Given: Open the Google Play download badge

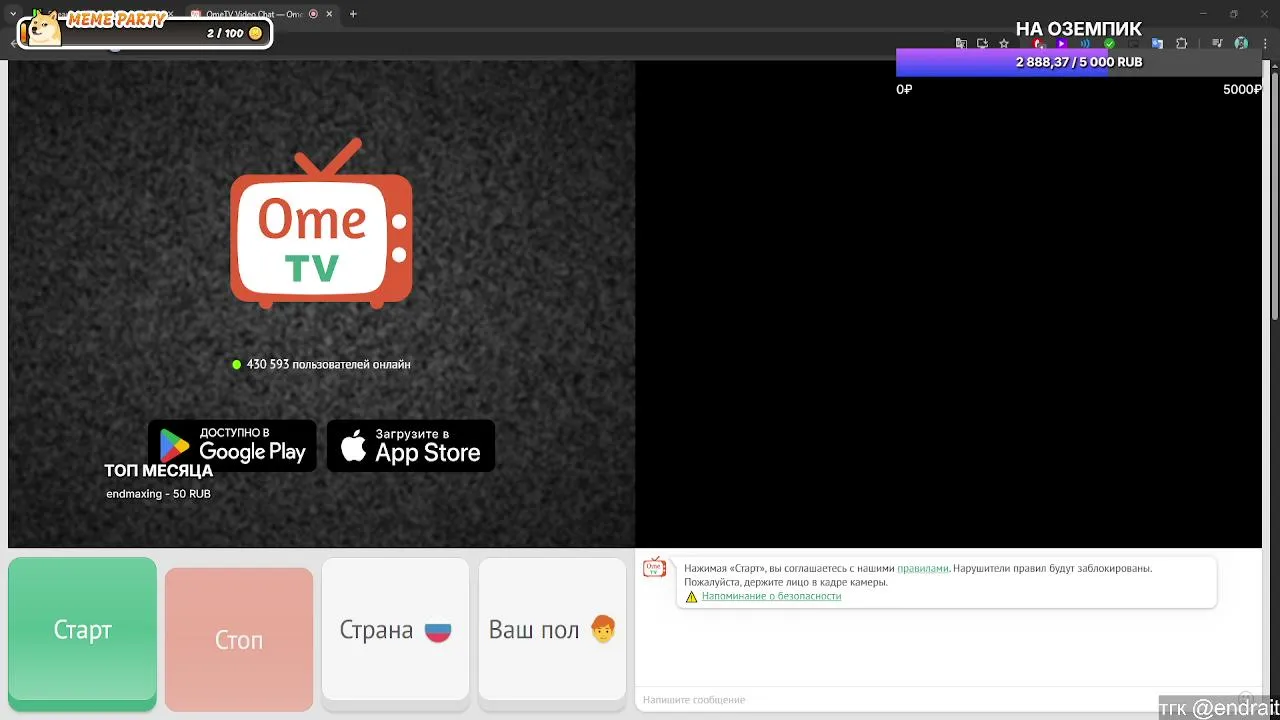Looking at the screenshot, I should pos(232,446).
